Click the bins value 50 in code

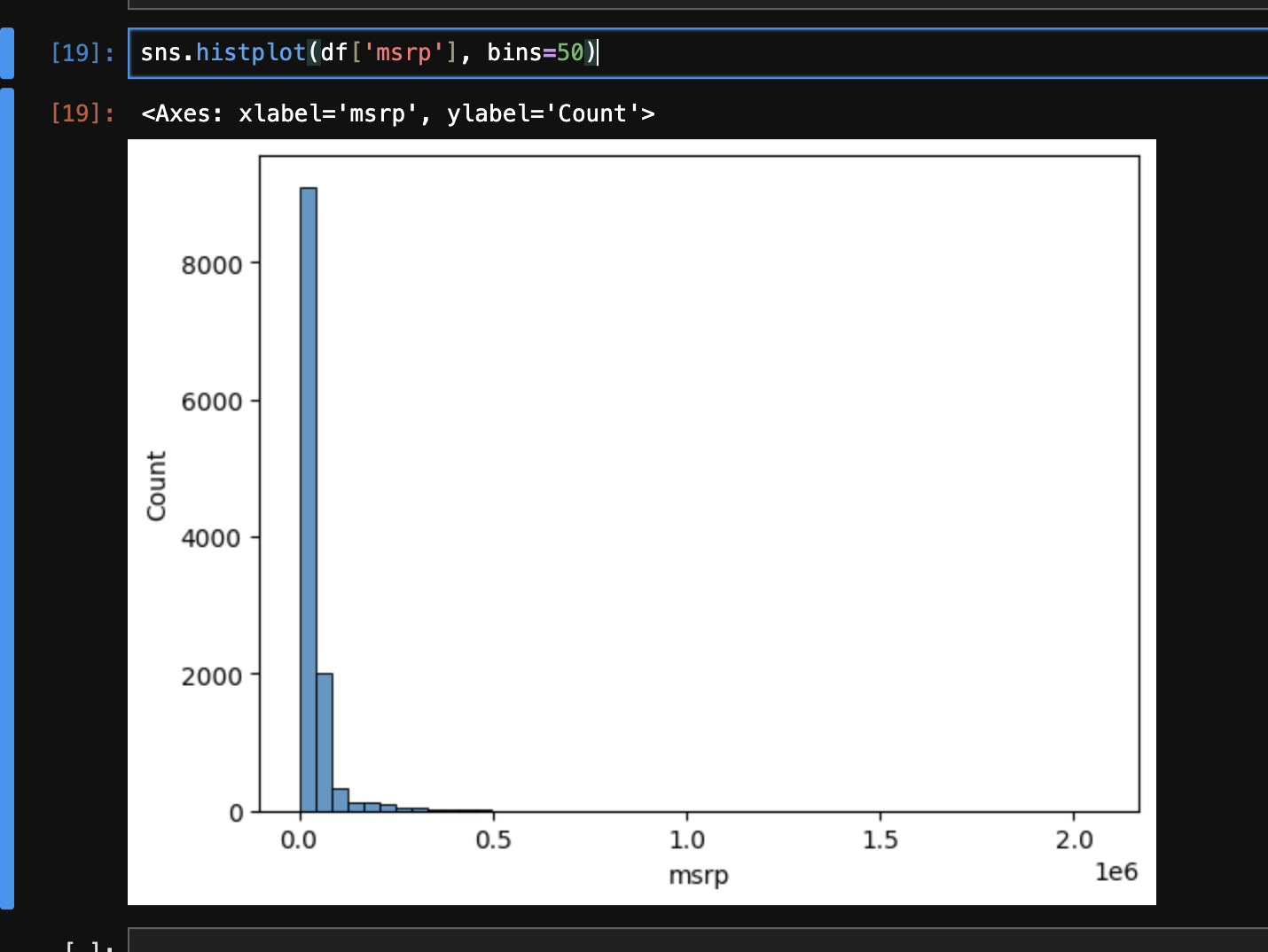[x=570, y=53]
